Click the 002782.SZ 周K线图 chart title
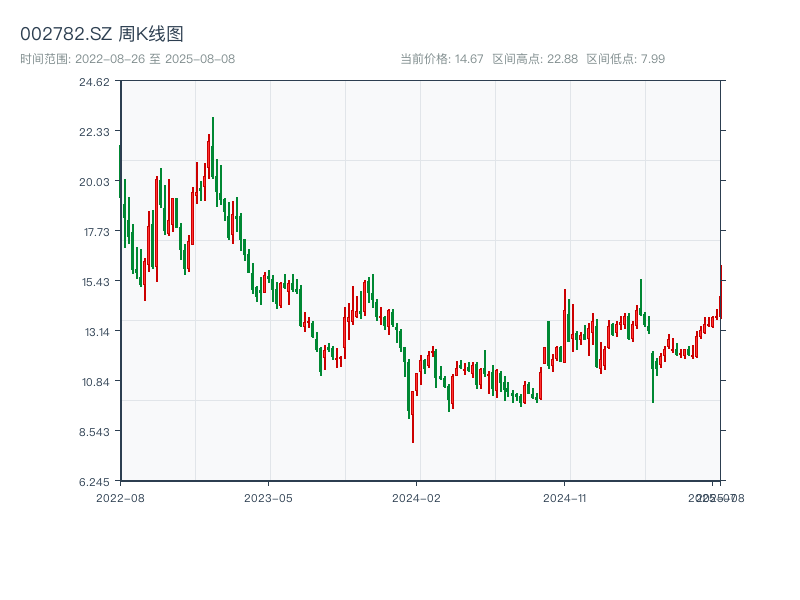This screenshot has width=800, height=600. [102, 35]
